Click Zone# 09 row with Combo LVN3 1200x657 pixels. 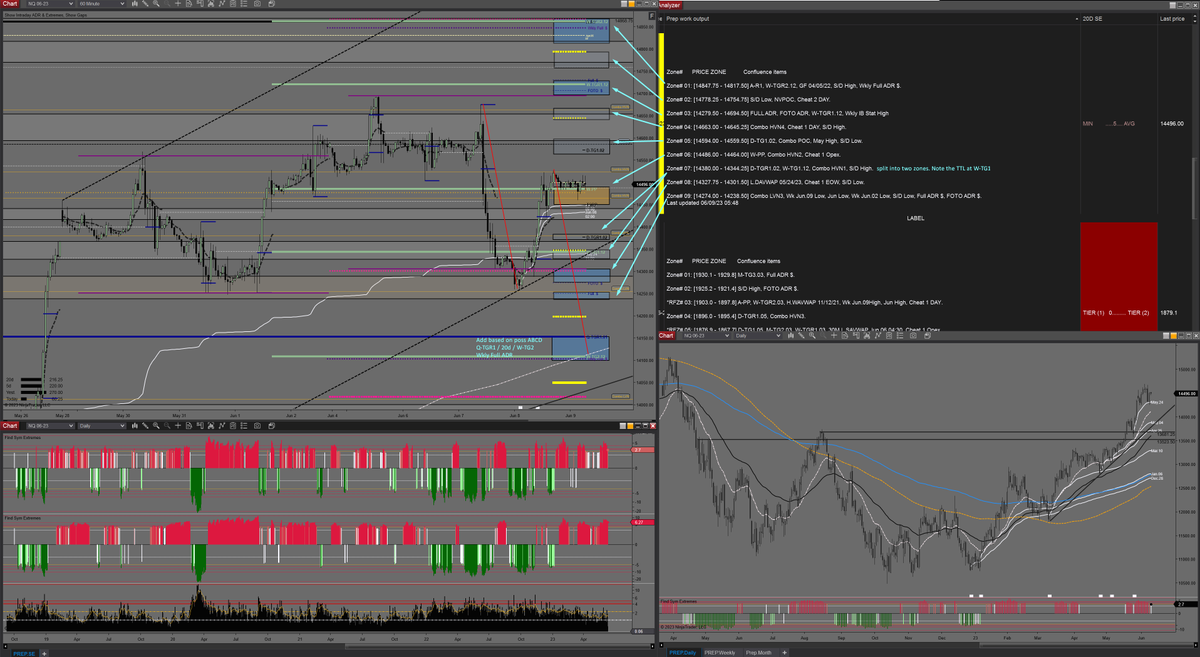(x=823, y=196)
